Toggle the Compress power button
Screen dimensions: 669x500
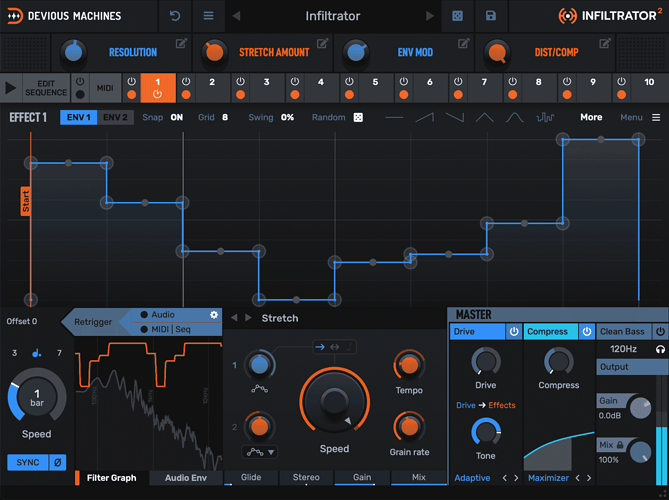[587, 331]
